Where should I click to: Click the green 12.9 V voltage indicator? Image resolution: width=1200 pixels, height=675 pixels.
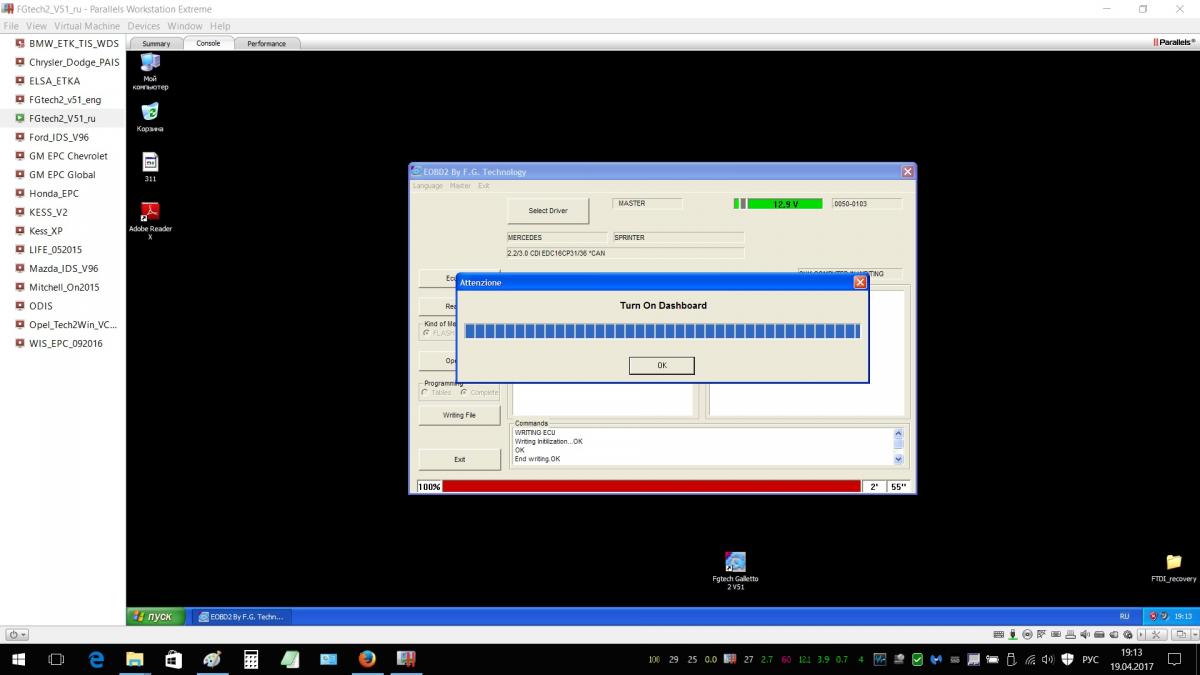tap(785, 203)
